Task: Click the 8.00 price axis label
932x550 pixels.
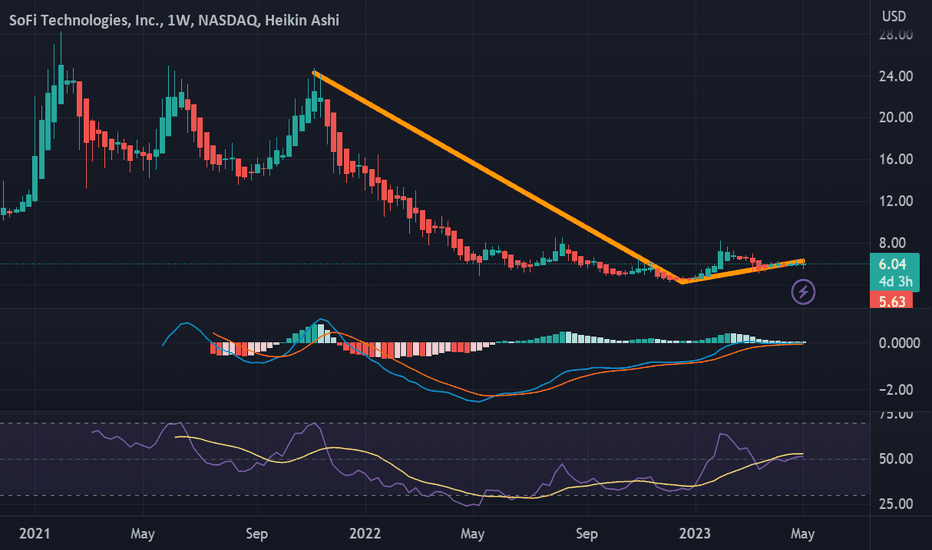Action: [892, 243]
